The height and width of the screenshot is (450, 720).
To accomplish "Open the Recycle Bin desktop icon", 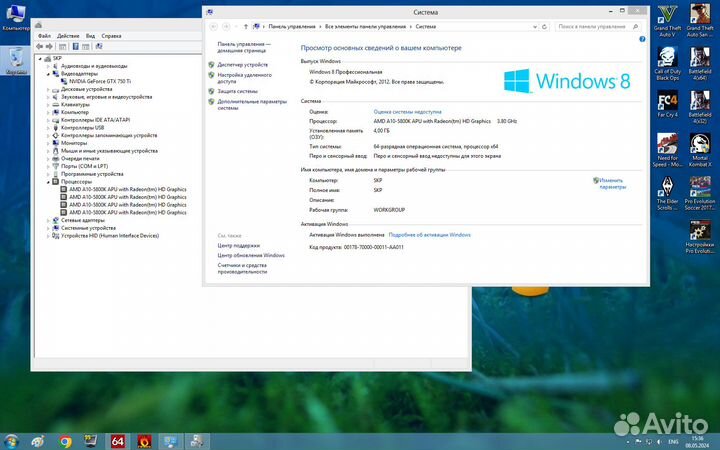I will 16,61.
